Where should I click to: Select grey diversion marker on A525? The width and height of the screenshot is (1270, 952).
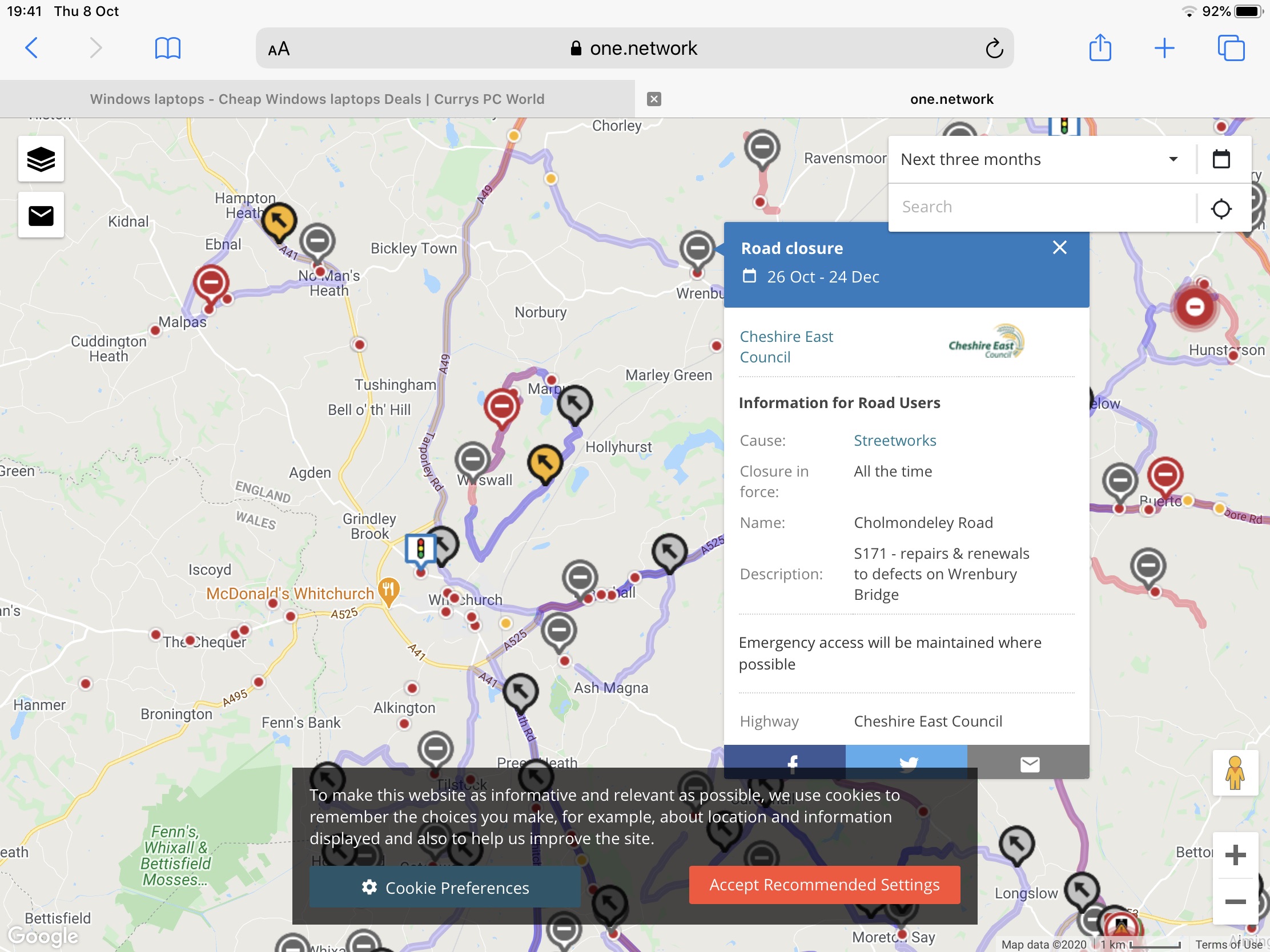pos(669,553)
